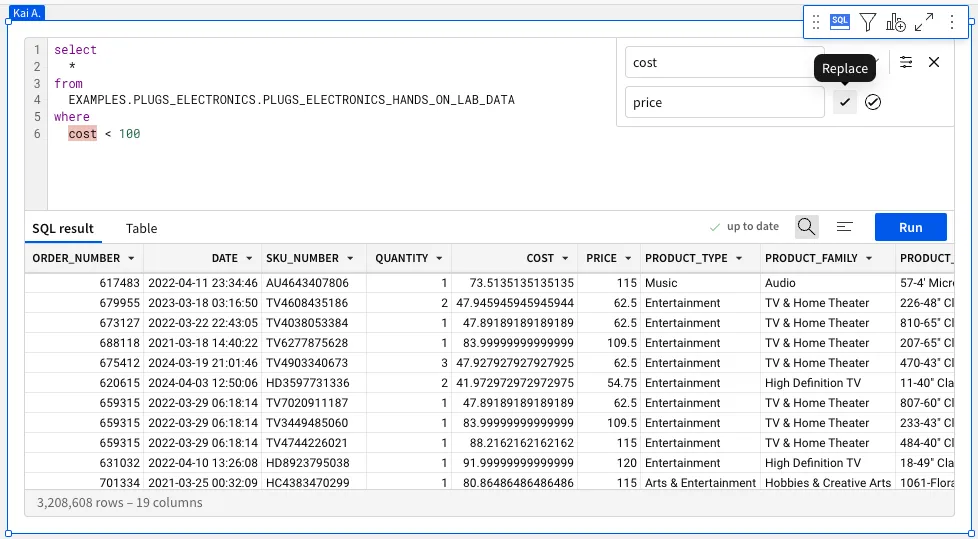The height and width of the screenshot is (539, 978).
Task: Select cost cell 73.5135135135135
Action: pyautogui.click(x=514, y=283)
